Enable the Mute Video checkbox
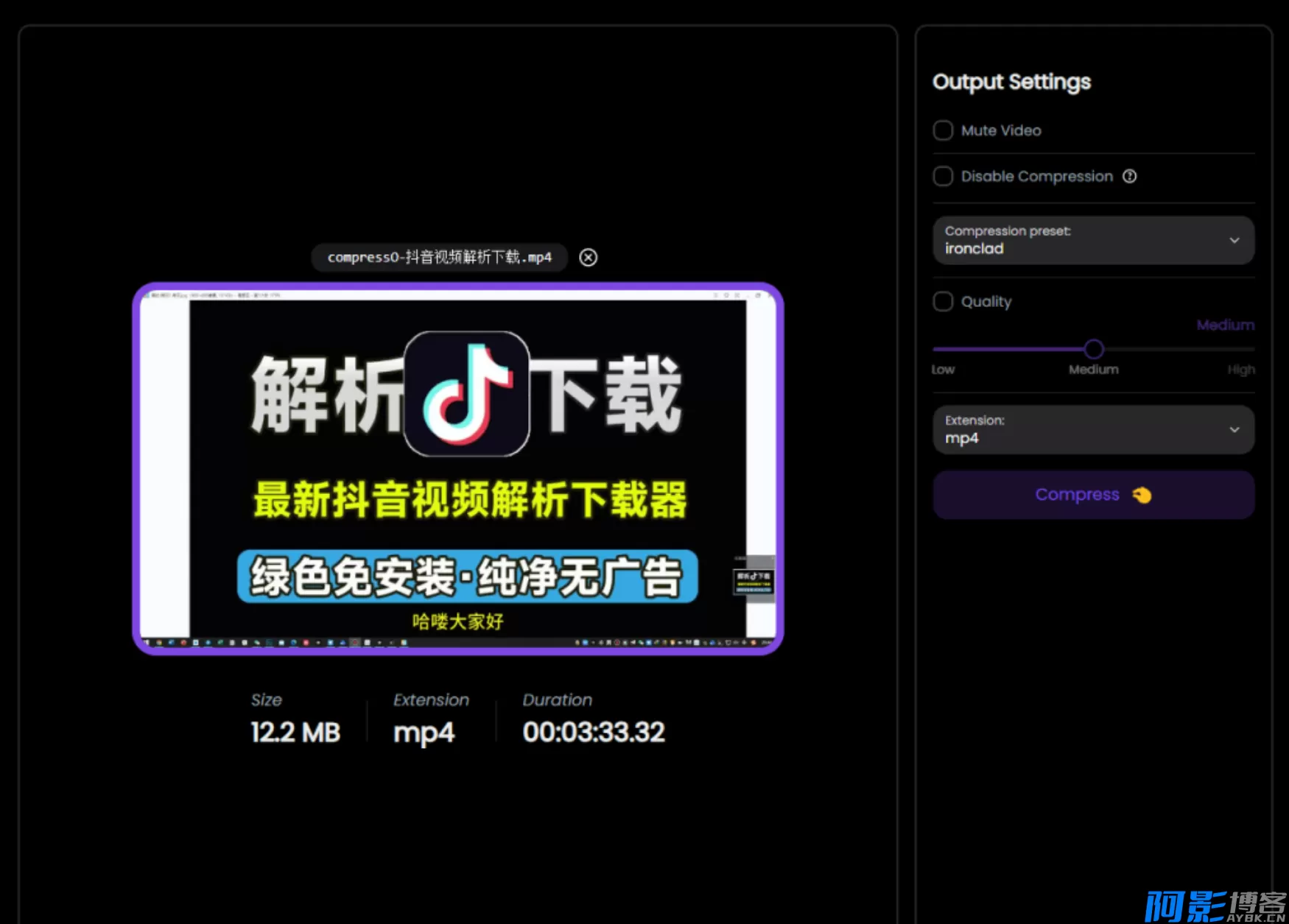 pos(943,131)
